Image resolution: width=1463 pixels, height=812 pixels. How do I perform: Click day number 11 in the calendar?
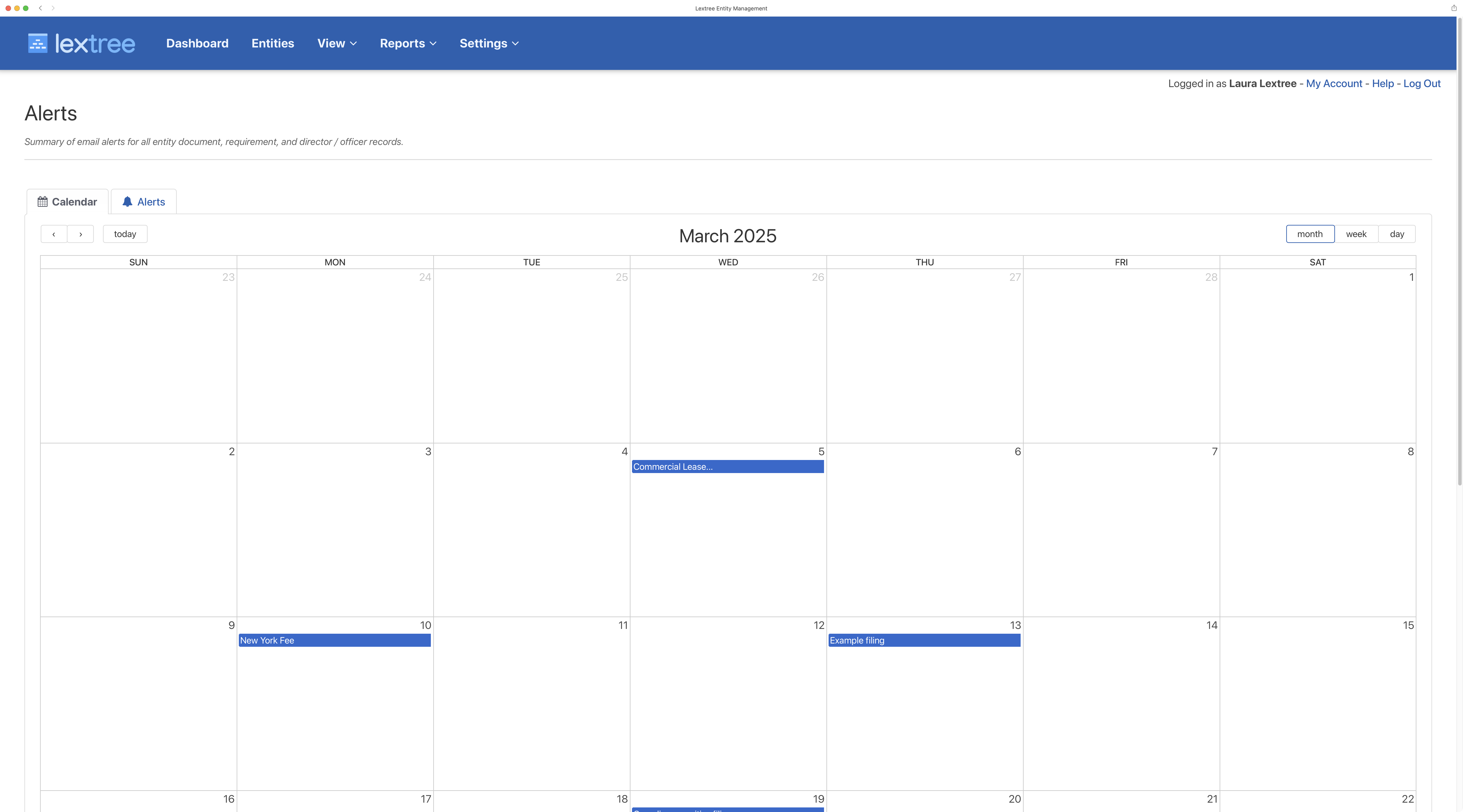[623, 625]
